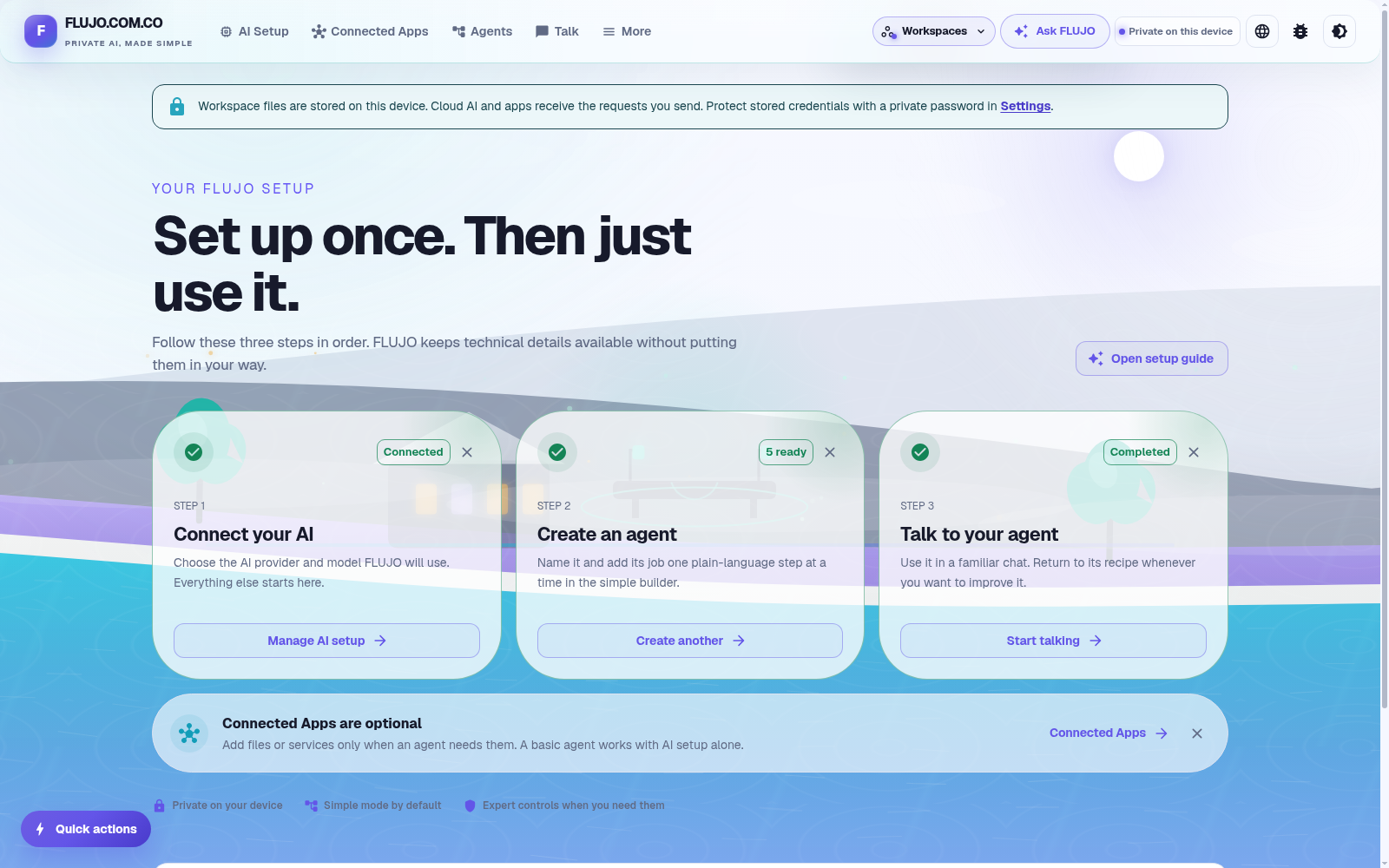Click the 5 ready status badge

(786, 452)
